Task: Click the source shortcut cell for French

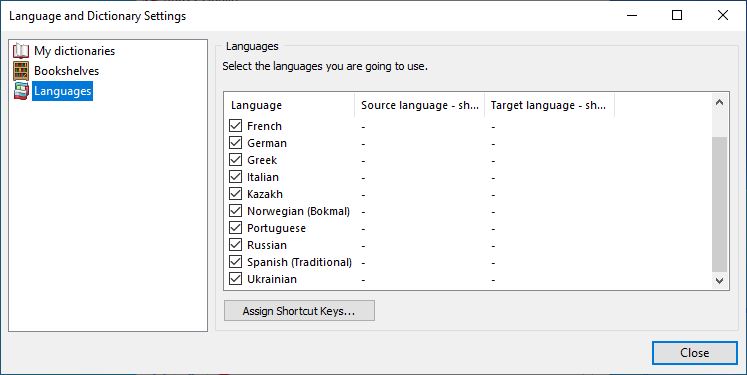Action: [x=420, y=126]
